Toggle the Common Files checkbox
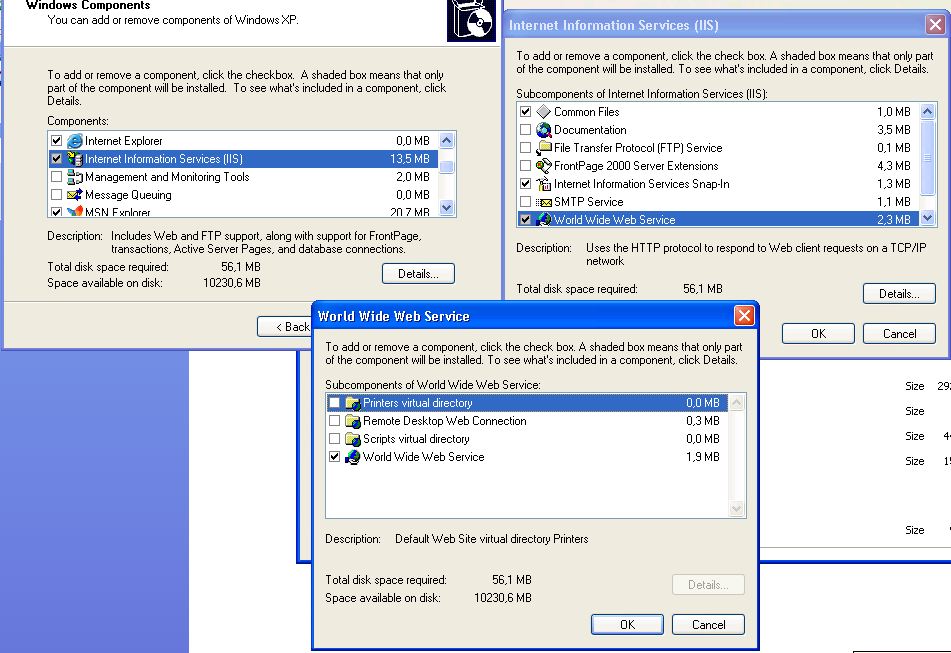The image size is (951, 653). click(525, 112)
